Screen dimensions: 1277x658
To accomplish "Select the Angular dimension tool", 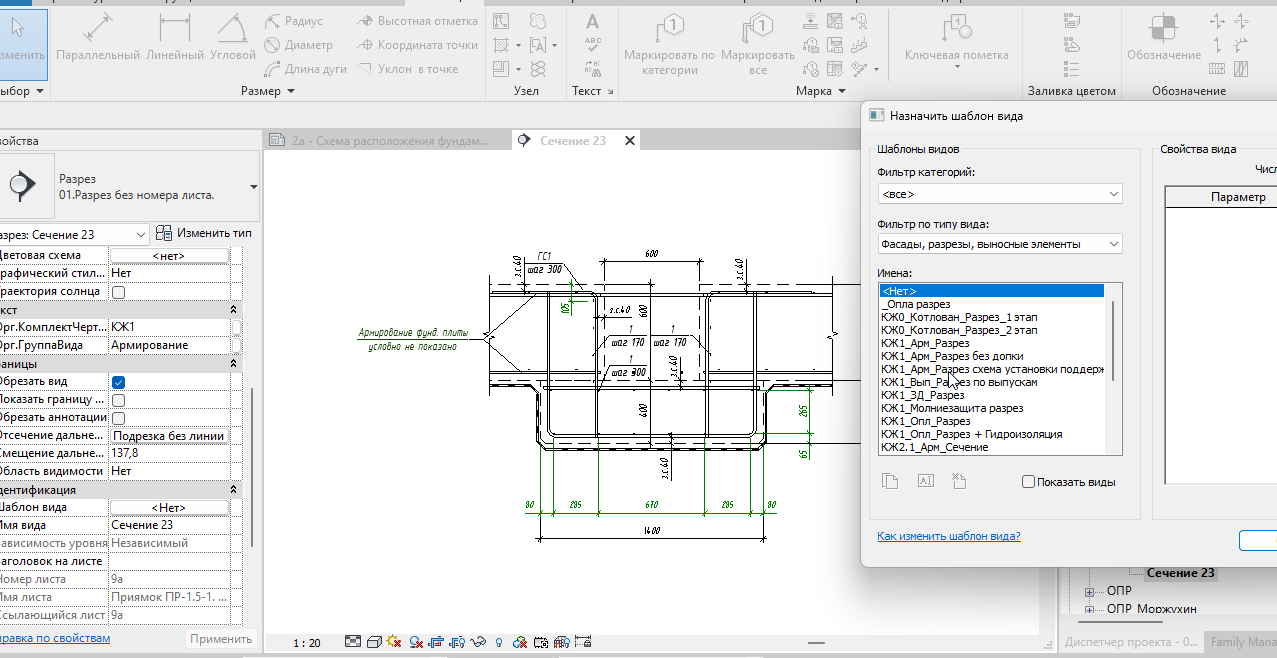I will [x=231, y=38].
